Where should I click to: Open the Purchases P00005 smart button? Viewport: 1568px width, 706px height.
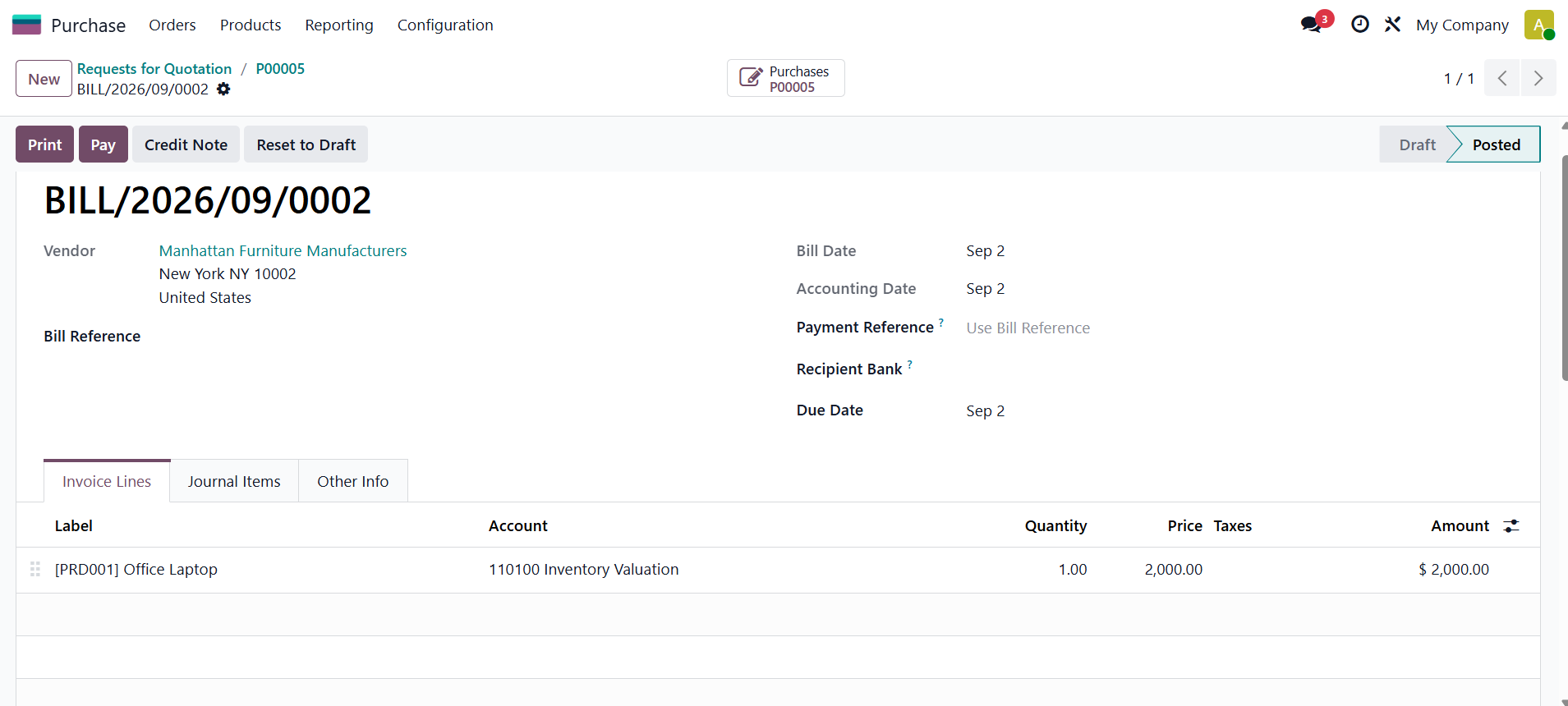[x=785, y=79]
